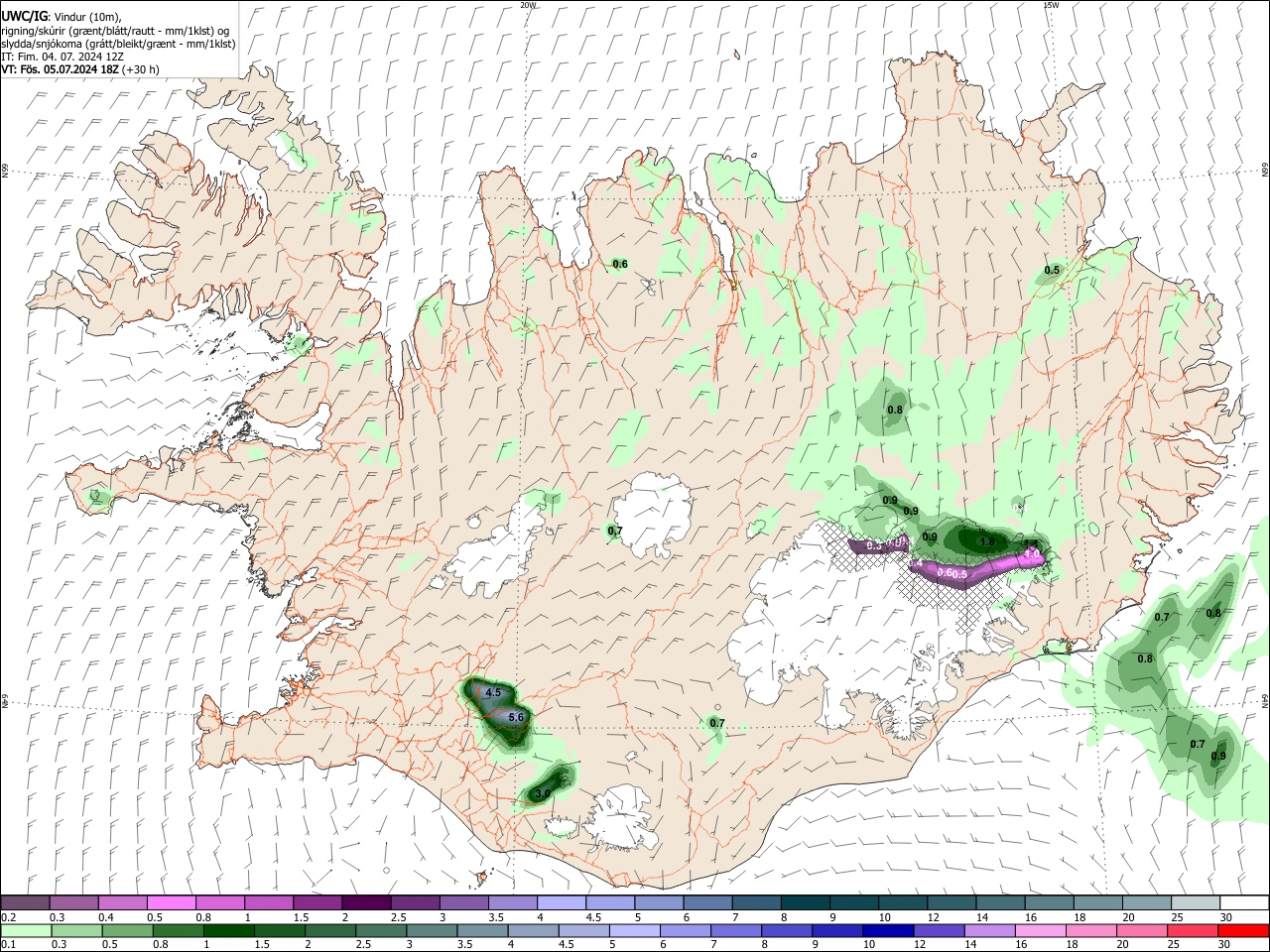Viewport: 1270px width, 952px height.
Task: Click the 5.6 rainfall value on the map
Action: pos(516,717)
